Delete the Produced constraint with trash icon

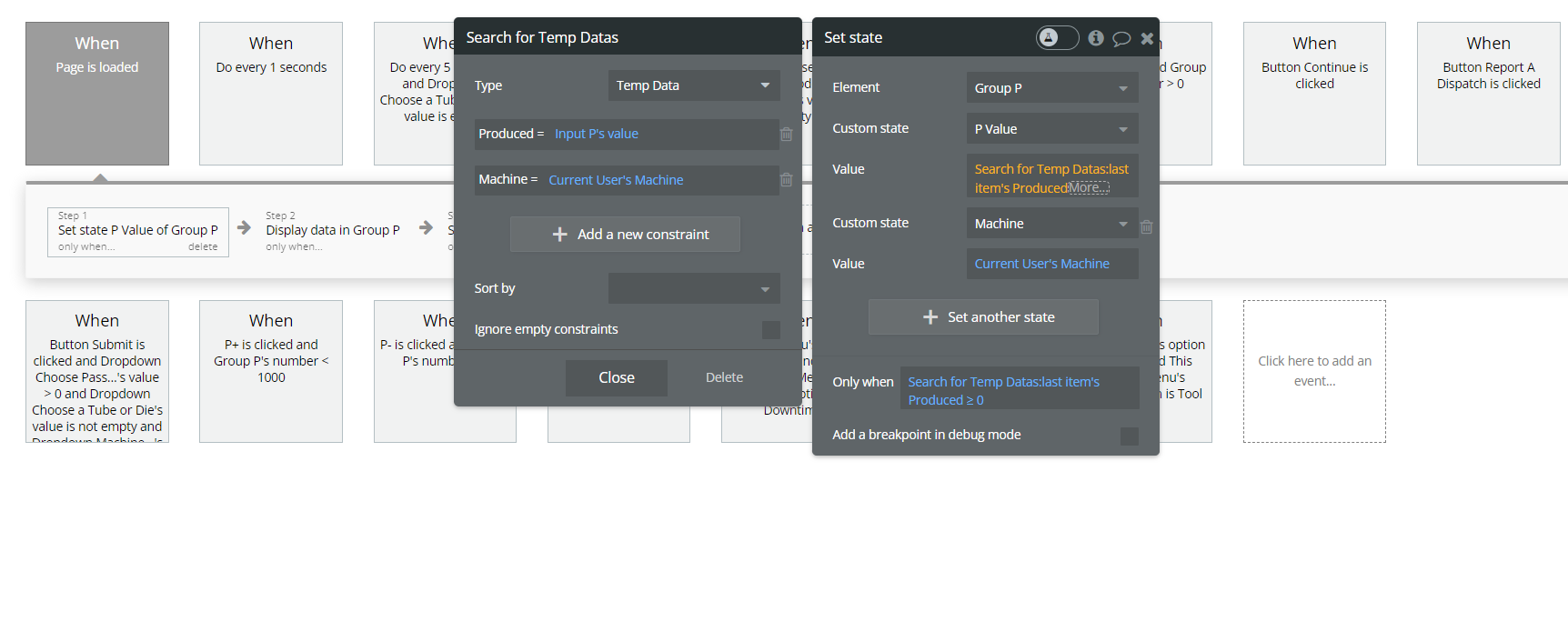click(x=787, y=135)
